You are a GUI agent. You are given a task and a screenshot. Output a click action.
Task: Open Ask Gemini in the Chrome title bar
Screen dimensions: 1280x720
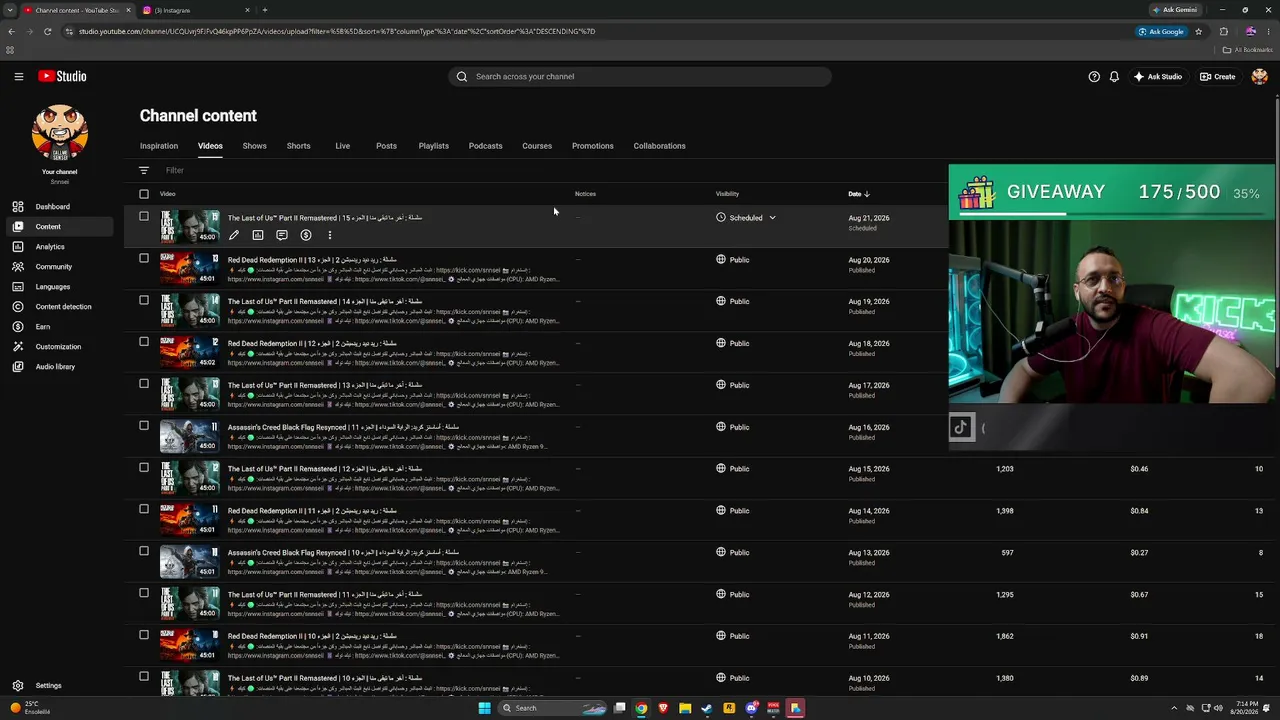1174,10
